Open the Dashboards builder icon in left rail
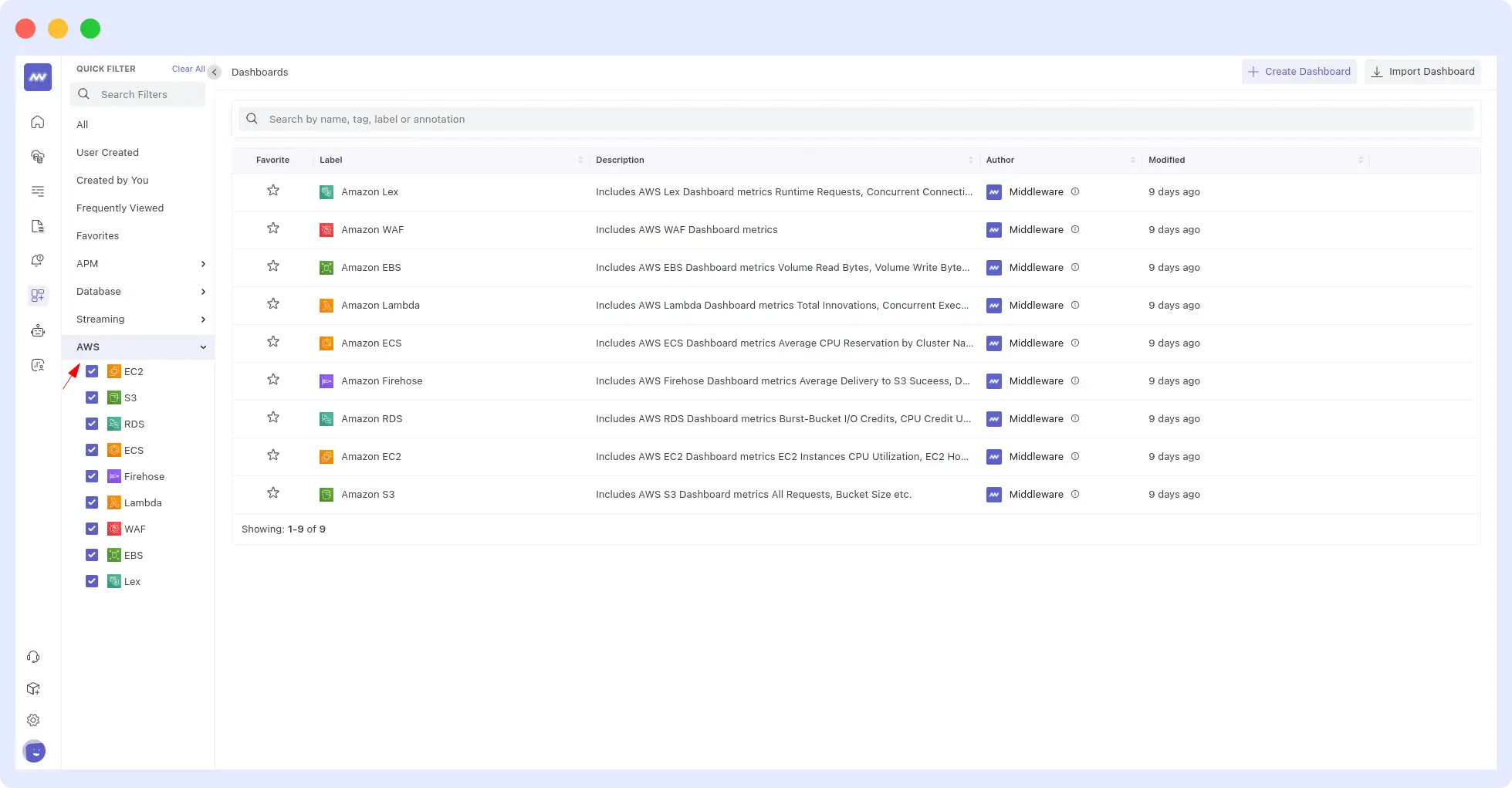The height and width of the screenshot is (788, 1512). point(37,296)
